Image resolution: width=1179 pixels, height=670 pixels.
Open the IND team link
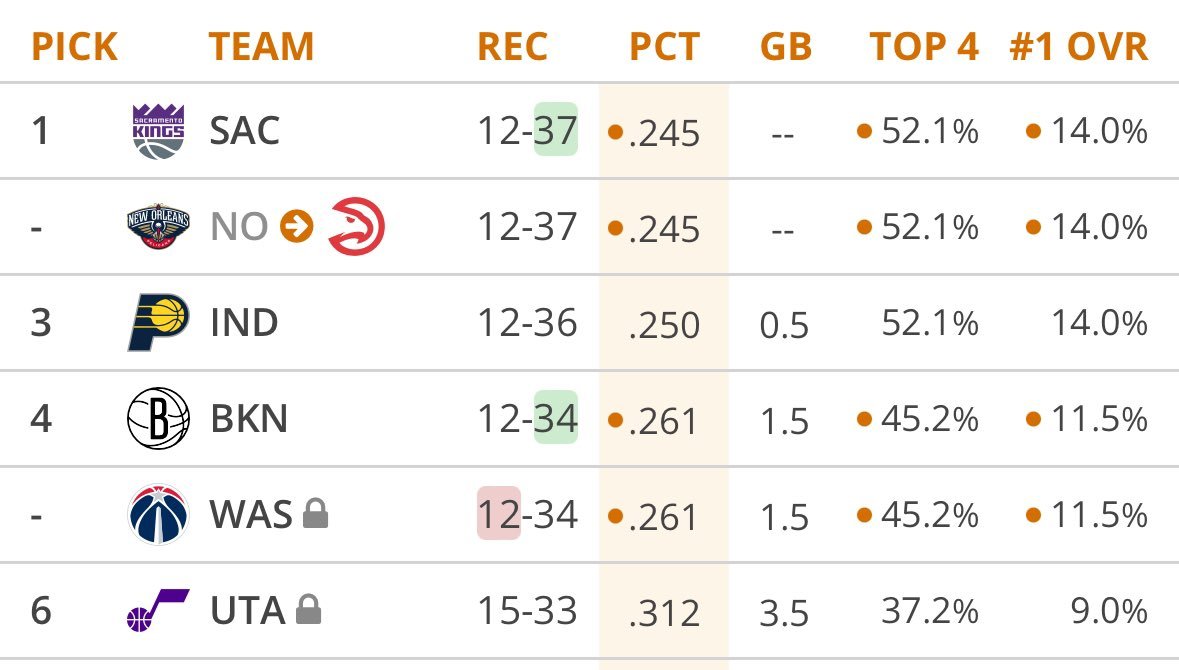click(244, 323)
